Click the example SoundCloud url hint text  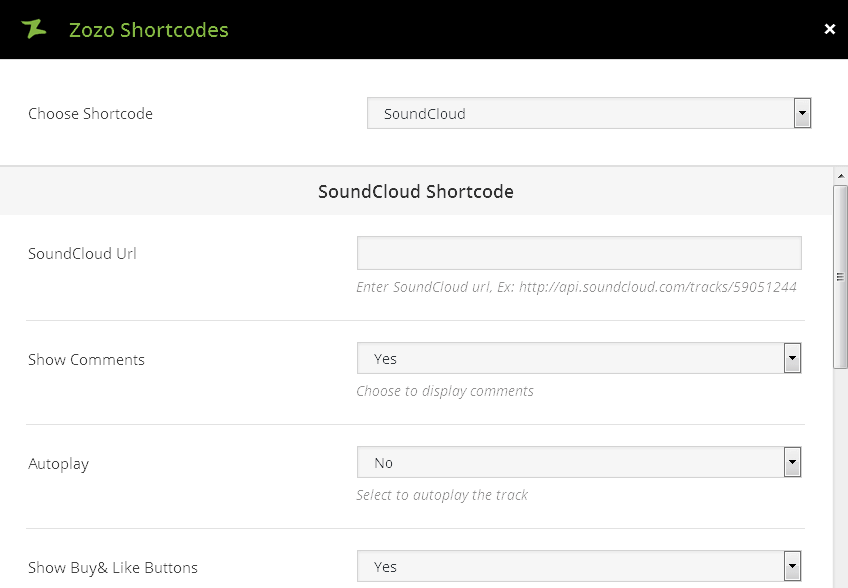click(576, 287)
